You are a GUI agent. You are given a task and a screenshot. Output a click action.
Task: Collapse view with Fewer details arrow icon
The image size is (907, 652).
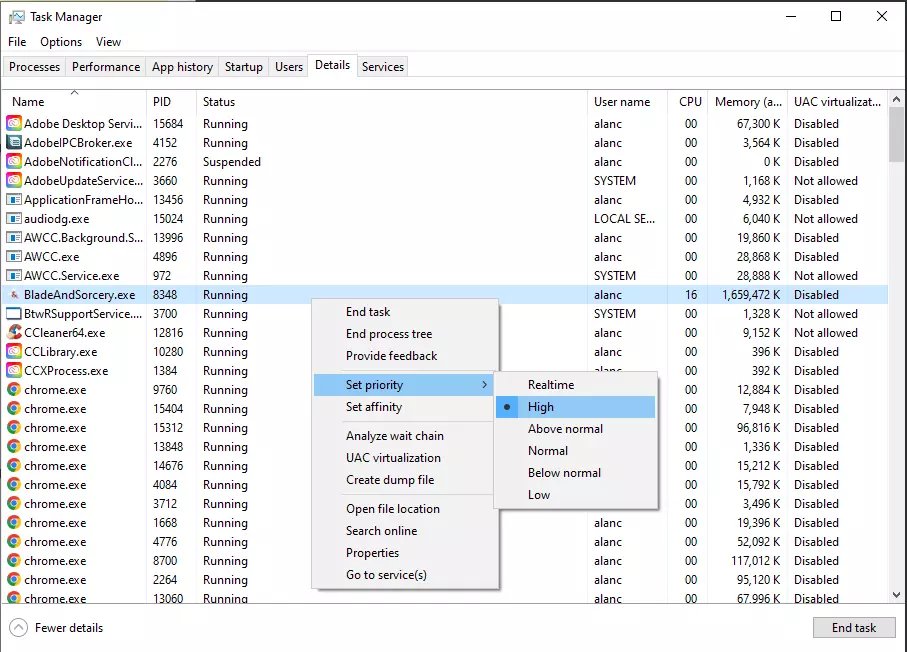[x=18, y=628]
